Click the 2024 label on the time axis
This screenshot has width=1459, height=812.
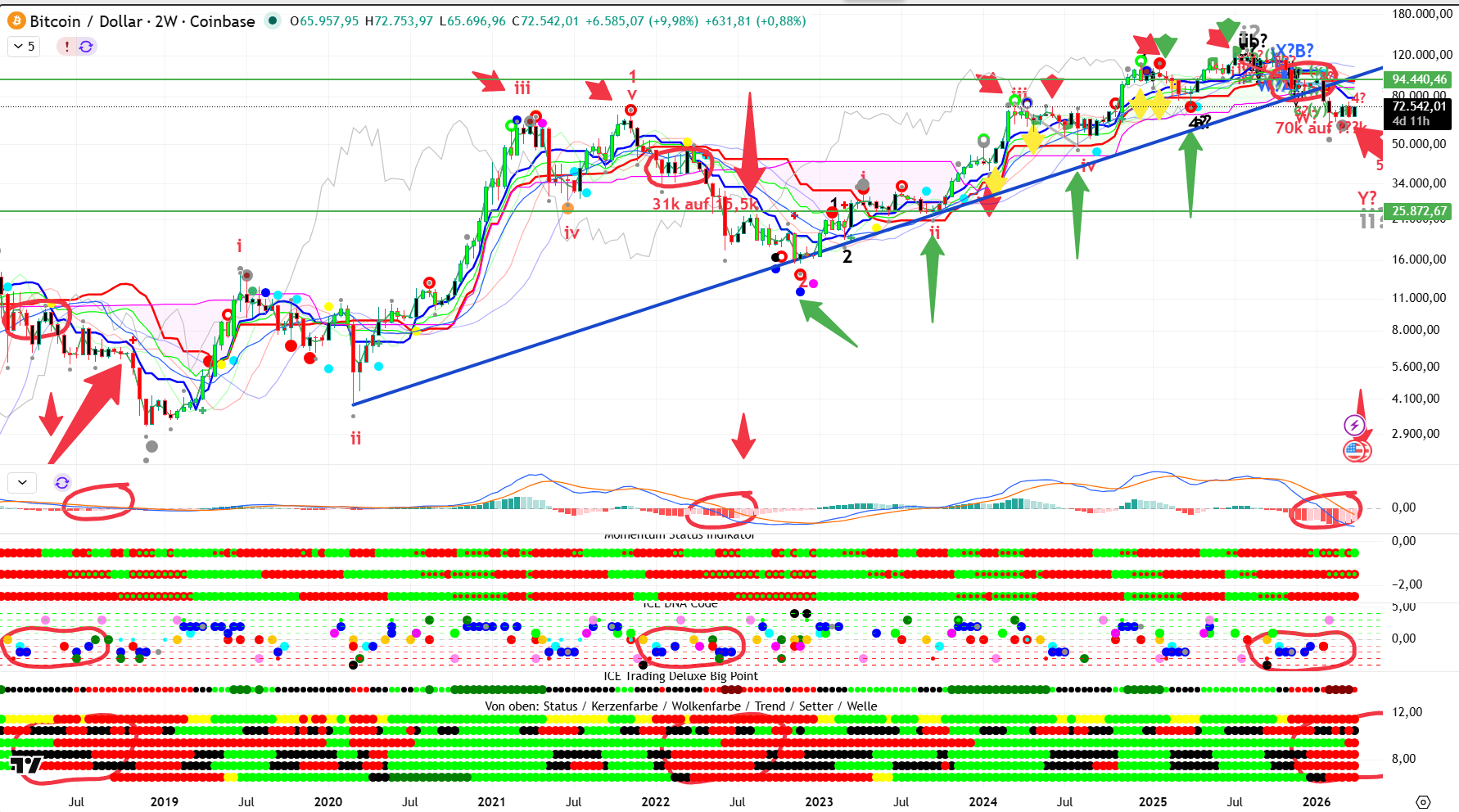pos(982,802)
